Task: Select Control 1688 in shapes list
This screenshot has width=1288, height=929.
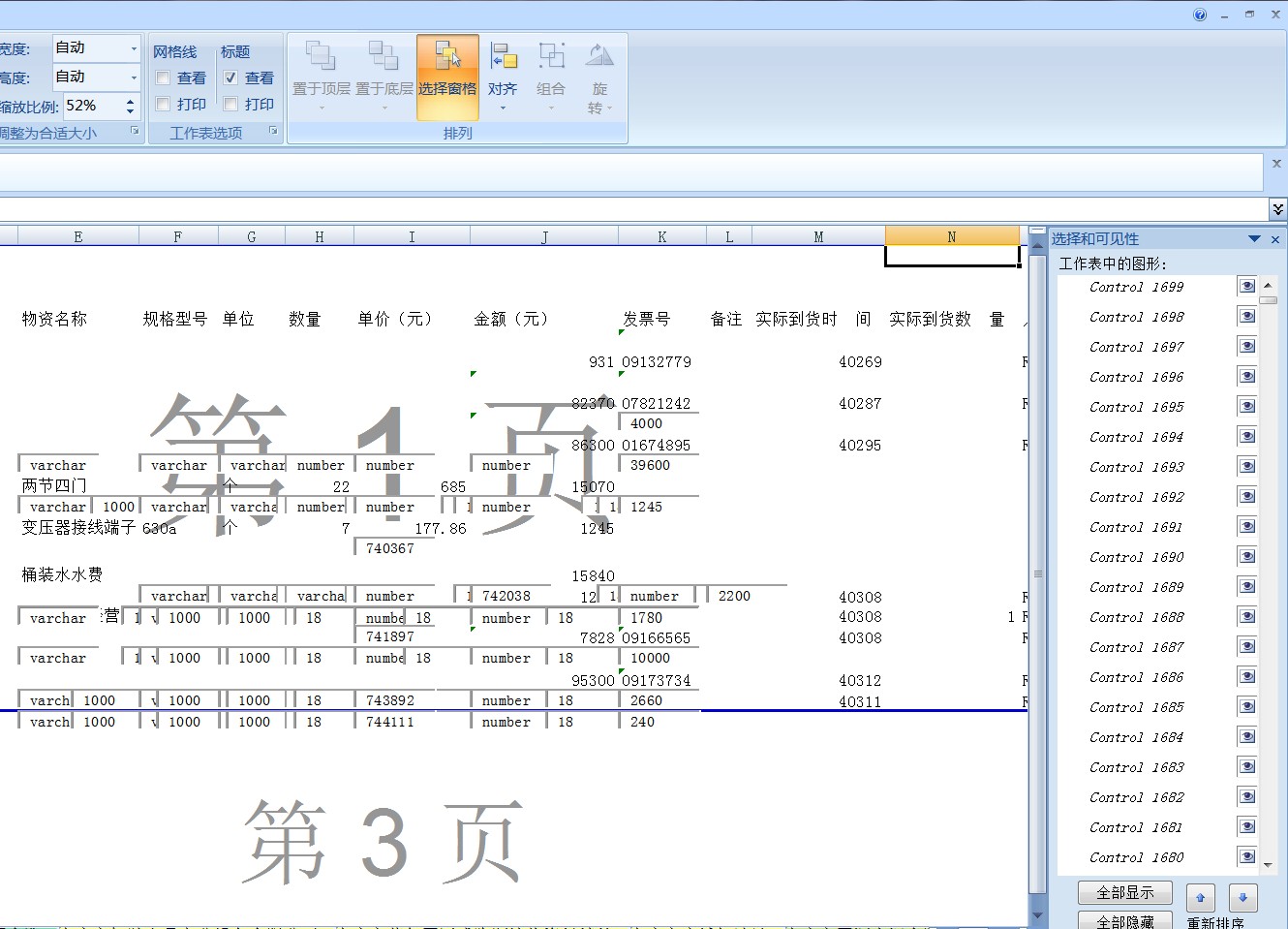Action: [x=1136, y=617]
